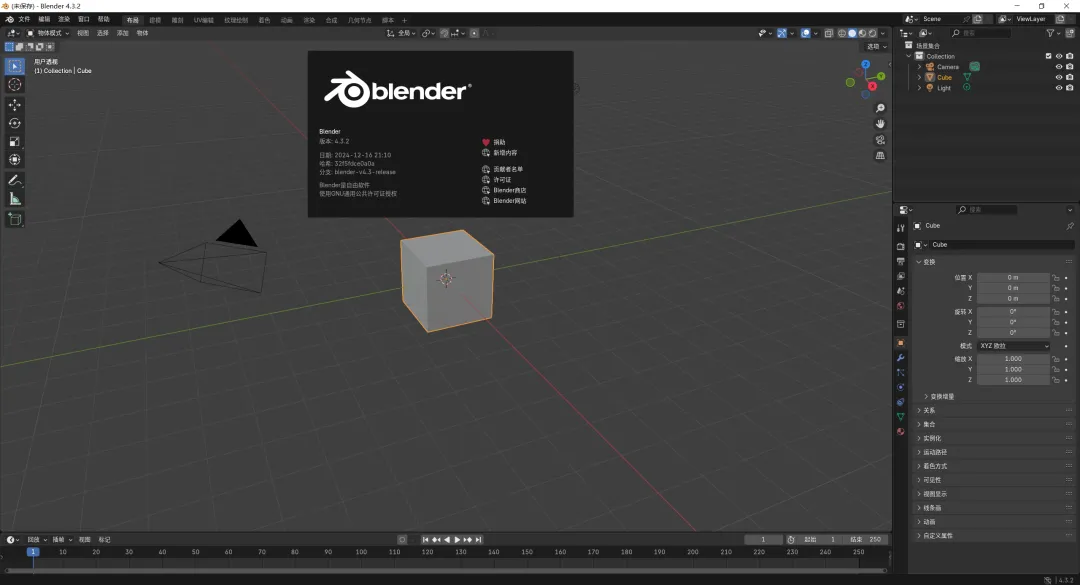Screen dimensions: 1080x585
Task: Select the Transform tool
Action: click(x=14, y=160)
